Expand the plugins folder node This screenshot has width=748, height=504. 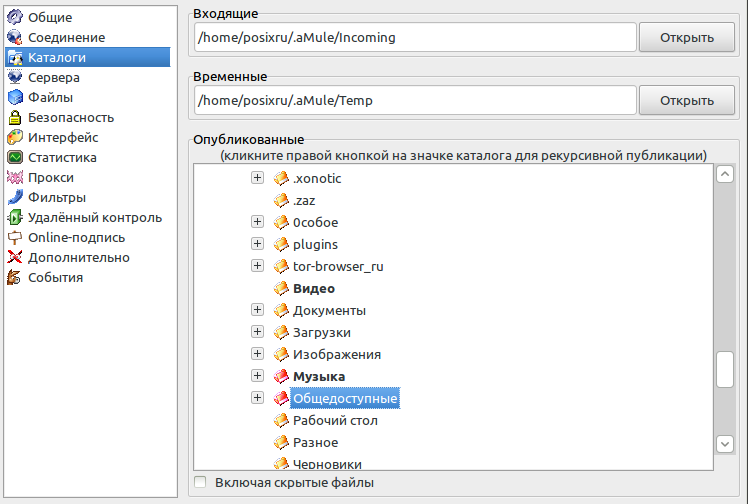[x=257, y=244]
